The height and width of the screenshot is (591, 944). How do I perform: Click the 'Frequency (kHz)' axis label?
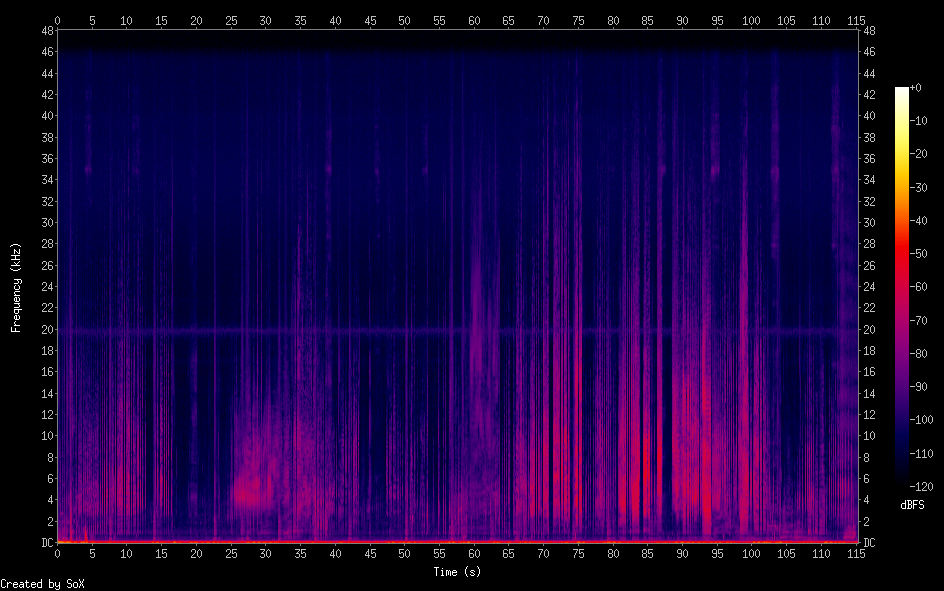pos(16,287)
